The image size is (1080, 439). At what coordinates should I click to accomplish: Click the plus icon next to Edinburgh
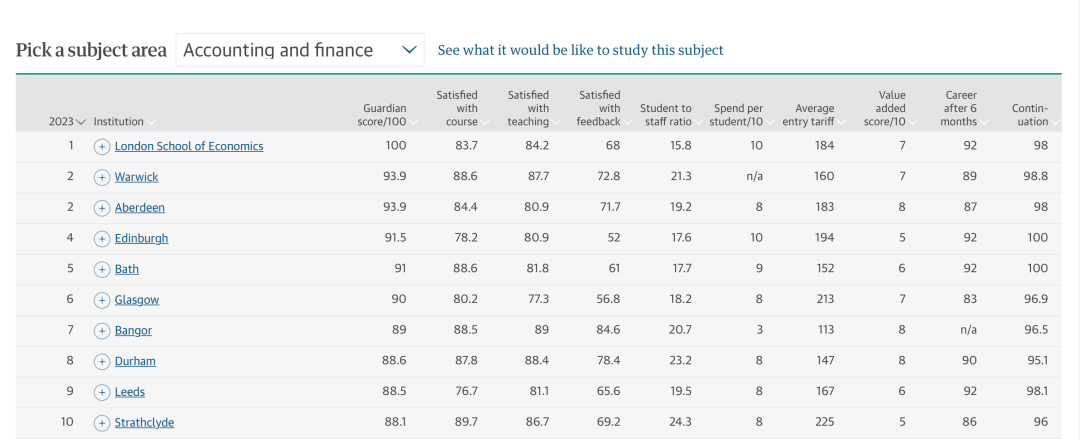[x=101, y=239]
